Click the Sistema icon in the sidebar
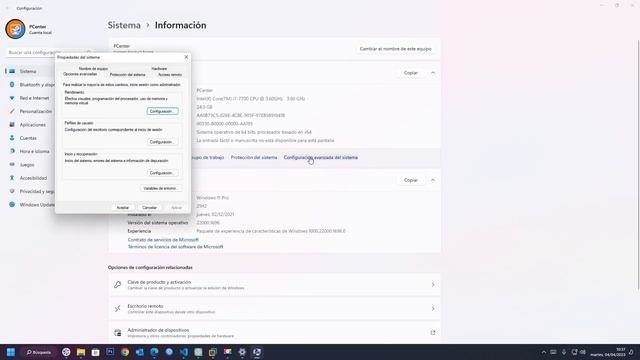 click(x=12, y=71)
